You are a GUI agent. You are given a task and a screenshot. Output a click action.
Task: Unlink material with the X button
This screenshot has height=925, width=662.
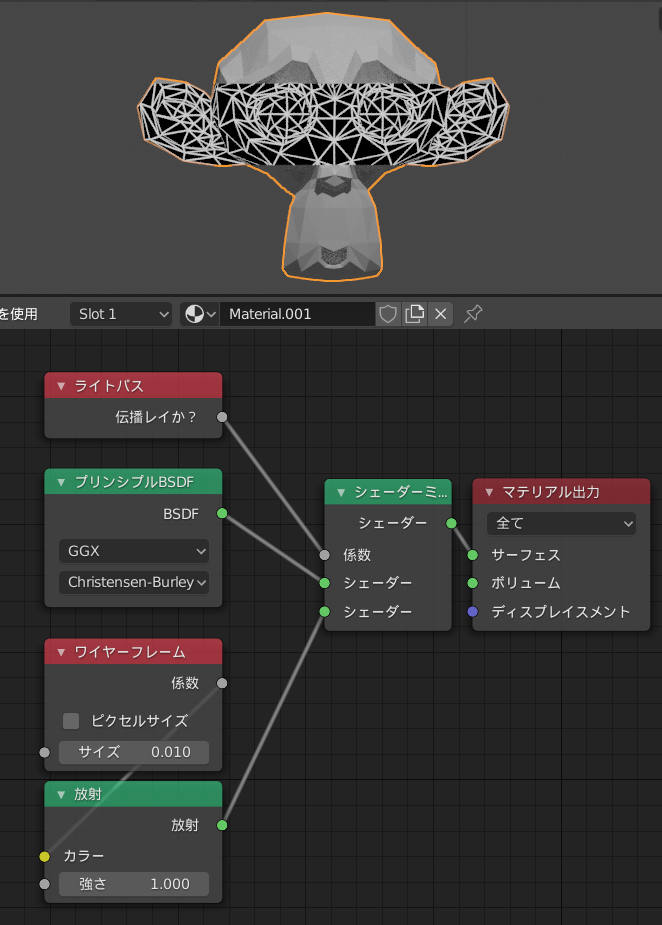440,314
